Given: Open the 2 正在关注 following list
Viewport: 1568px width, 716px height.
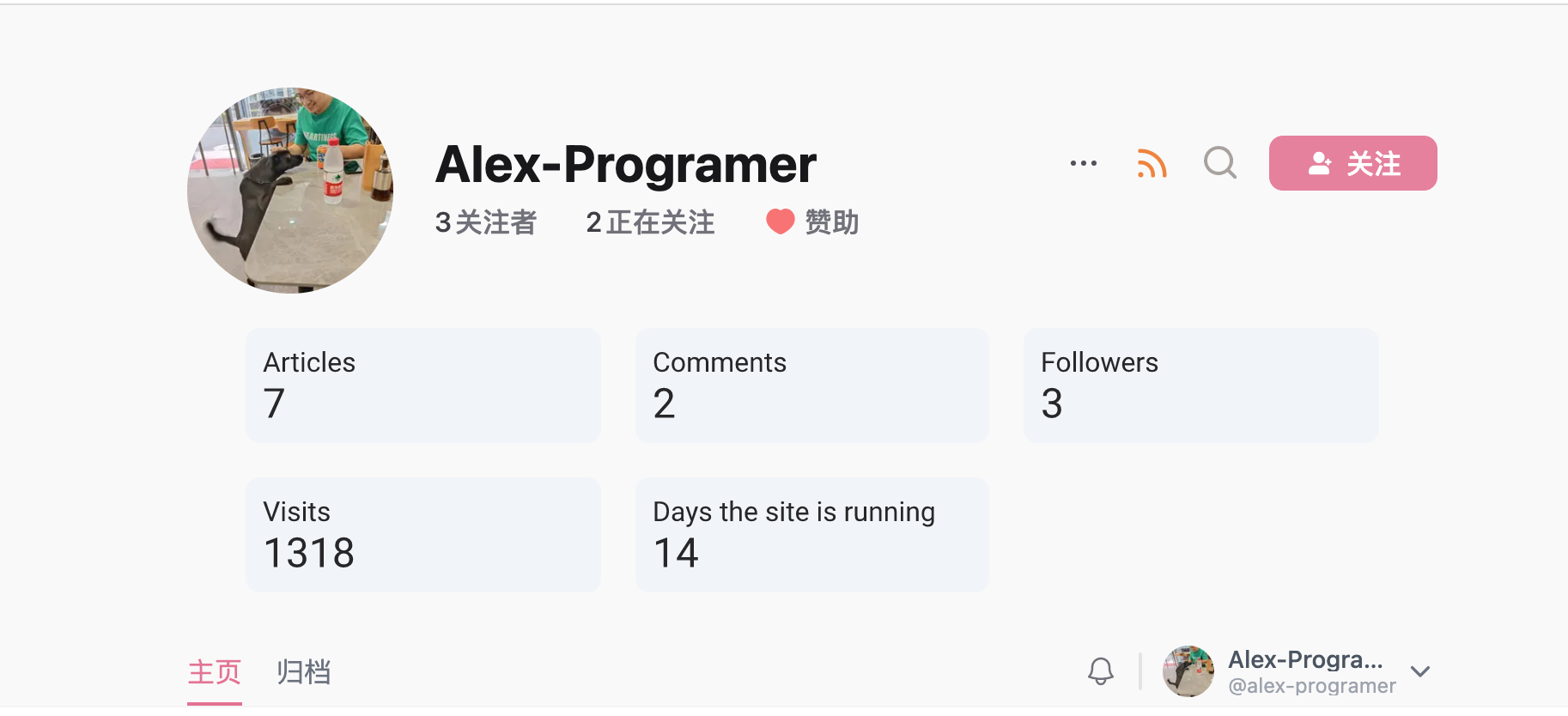Looking at the screenshot, I should (x=650, y=222).
